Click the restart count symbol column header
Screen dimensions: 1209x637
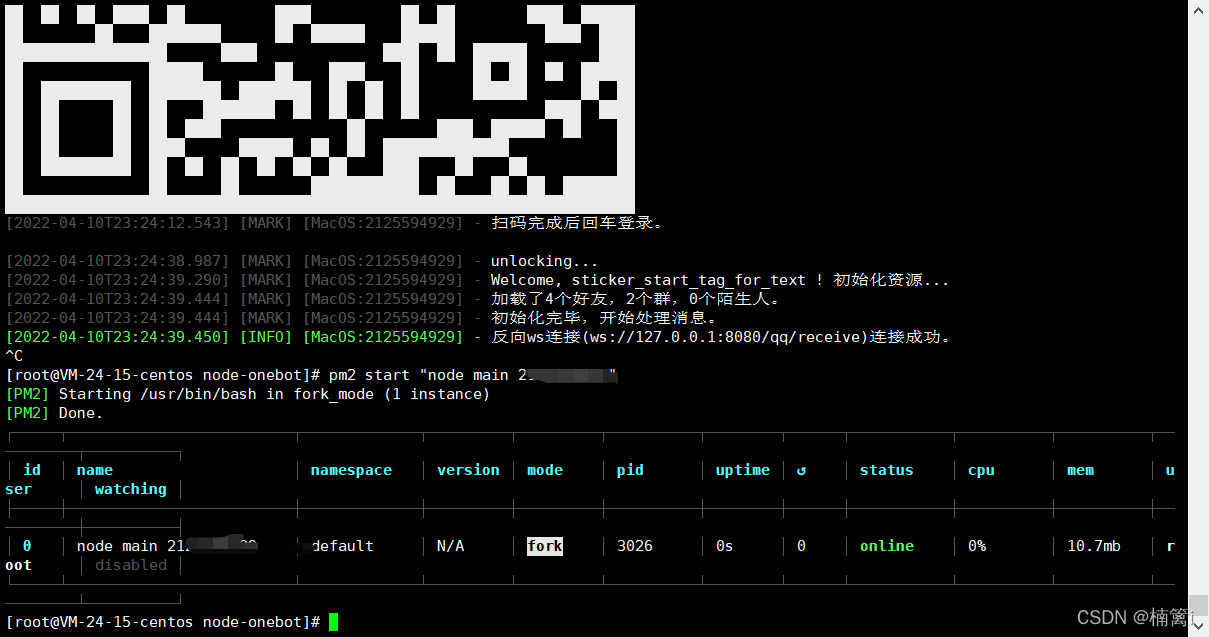pyautogui.click(x=801, y=470)
